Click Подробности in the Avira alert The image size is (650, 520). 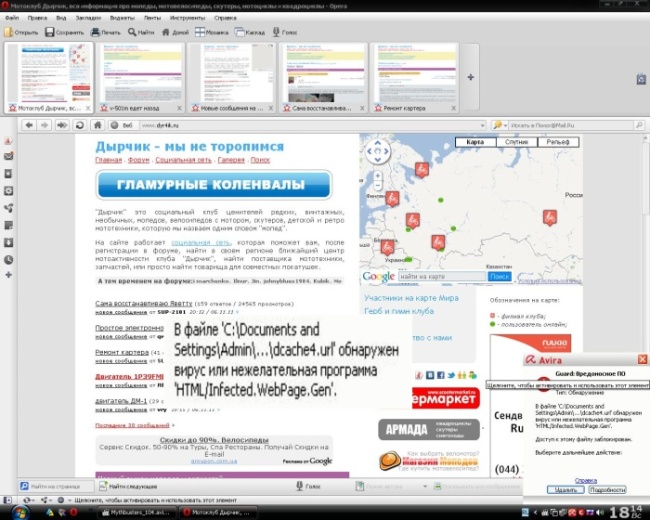point(607,490)
